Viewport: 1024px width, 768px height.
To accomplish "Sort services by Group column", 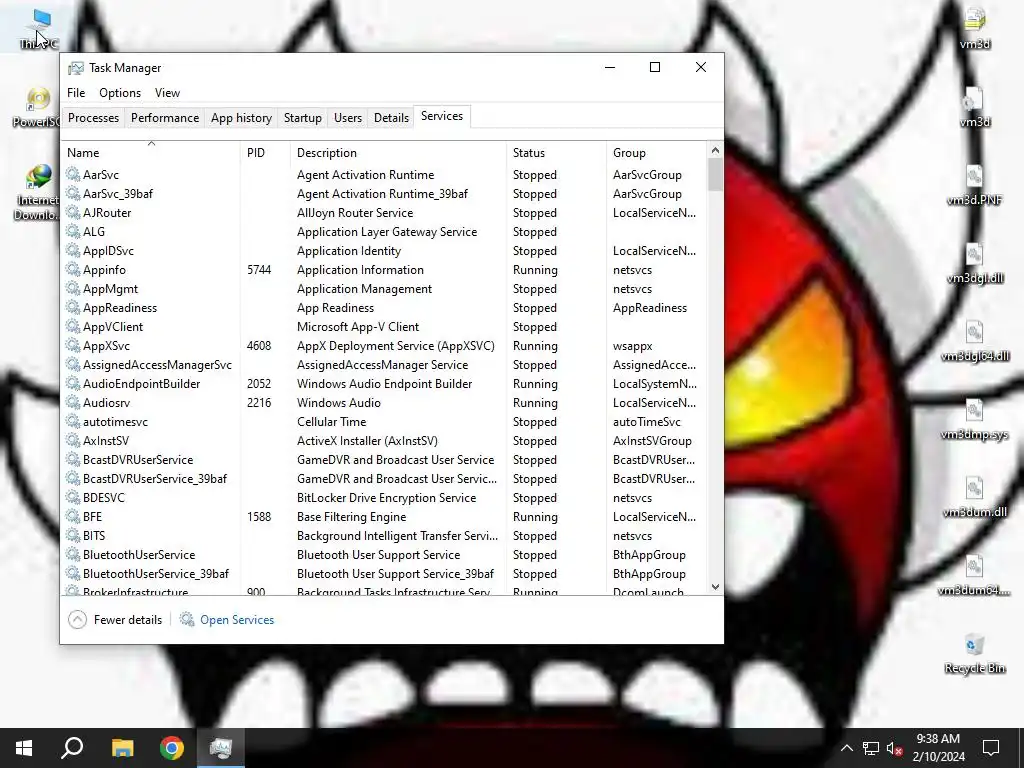I will [x=657, y=152].
